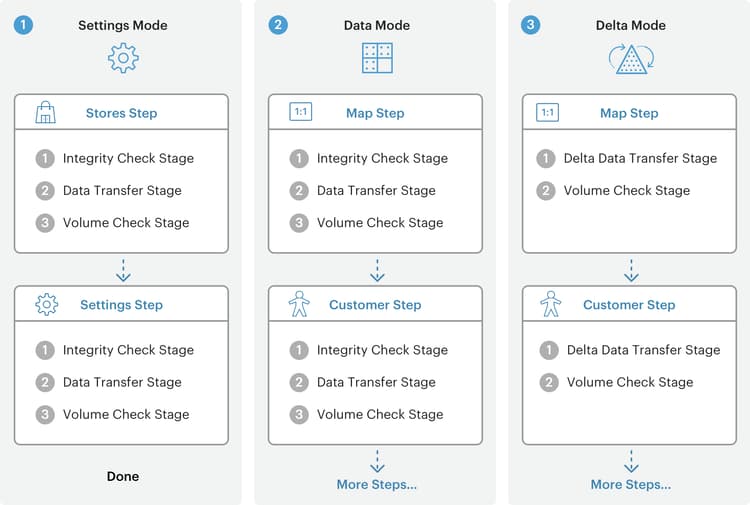Click the Data Mode Customer Step person icon
This screenshot has height=505, width=750.
[x=299, y=305]
